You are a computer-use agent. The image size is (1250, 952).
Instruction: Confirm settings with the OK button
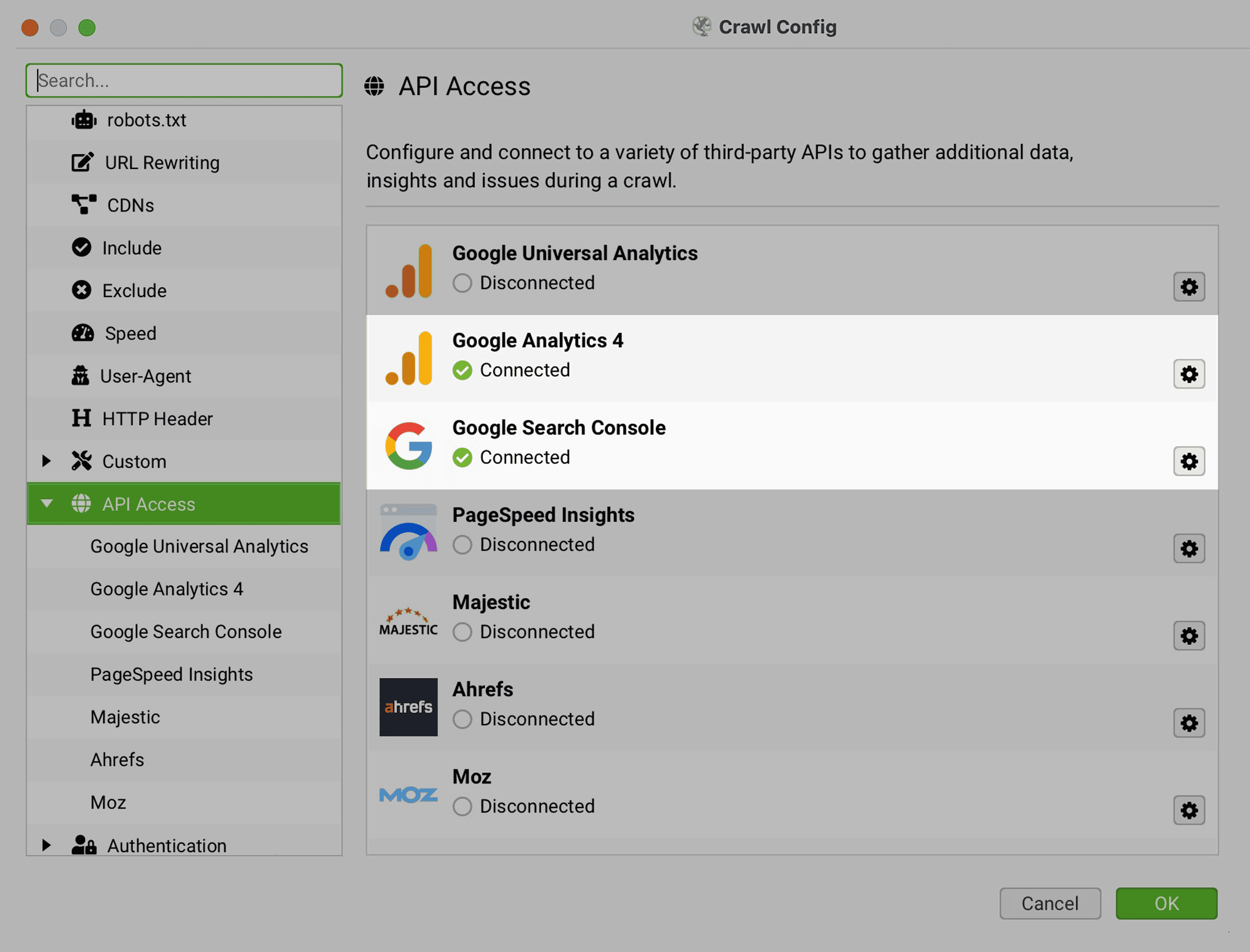coord(1166,903)
